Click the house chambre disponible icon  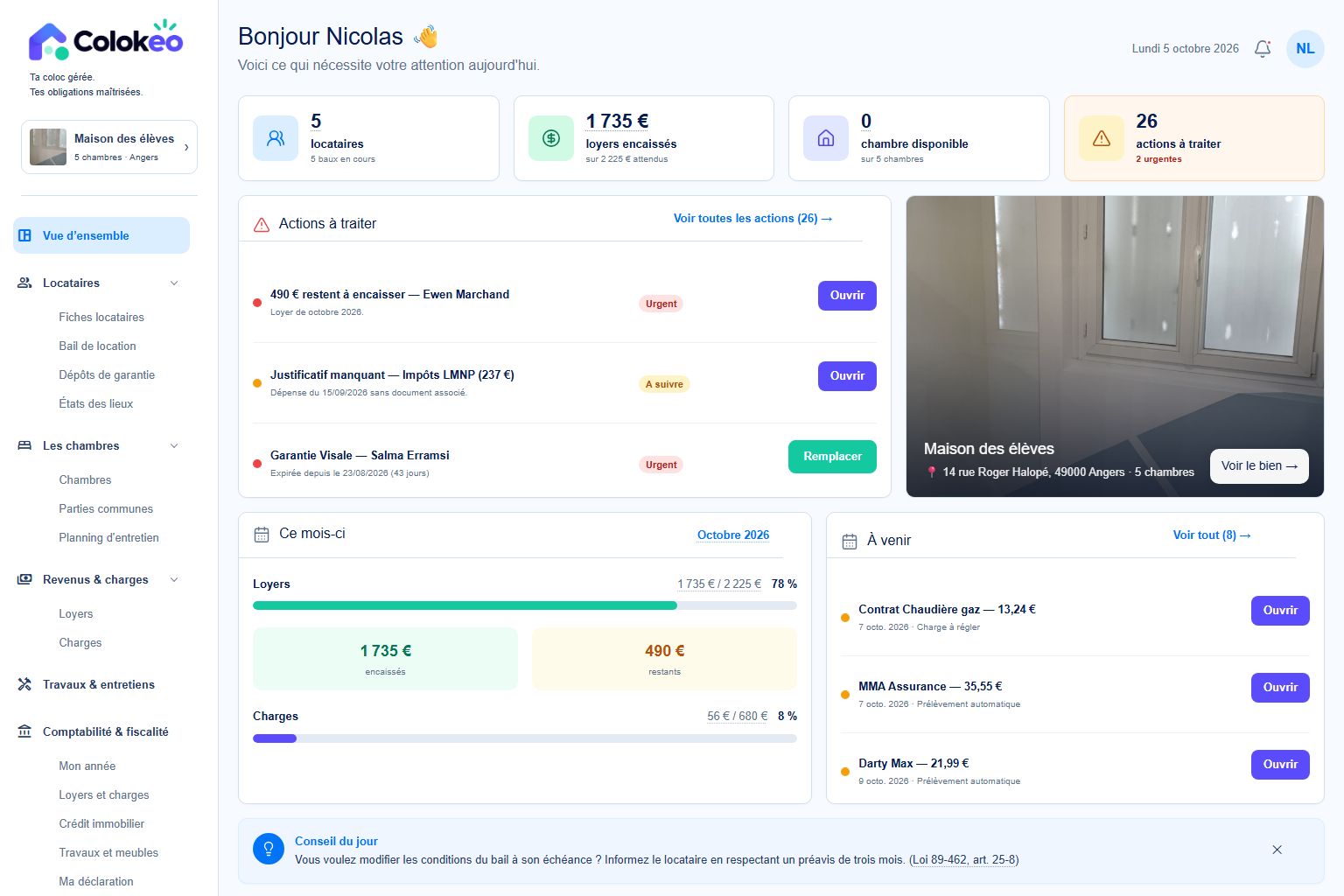[826, 138]
